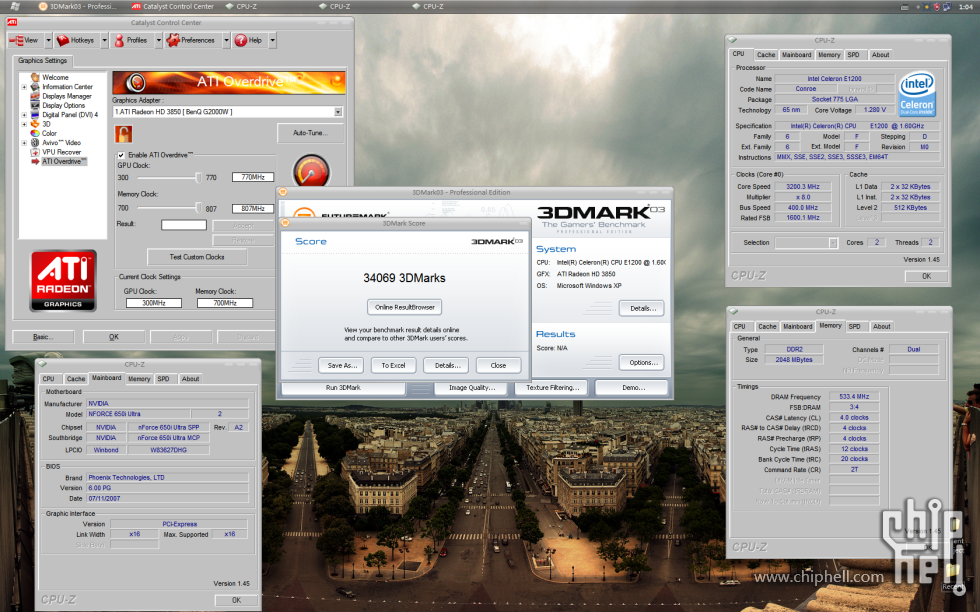980x612 pixels.
Task: Click the Digital Panel (DVI) 4 tree icon
Action: click(35, 115)
